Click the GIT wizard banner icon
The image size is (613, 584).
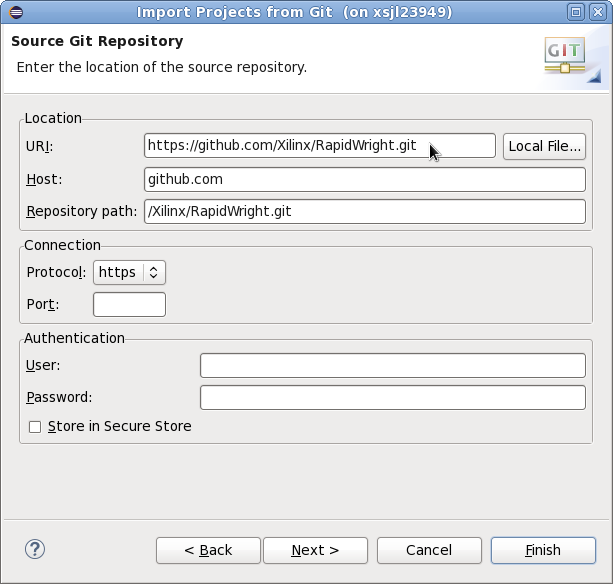click(x=573, y=60)
